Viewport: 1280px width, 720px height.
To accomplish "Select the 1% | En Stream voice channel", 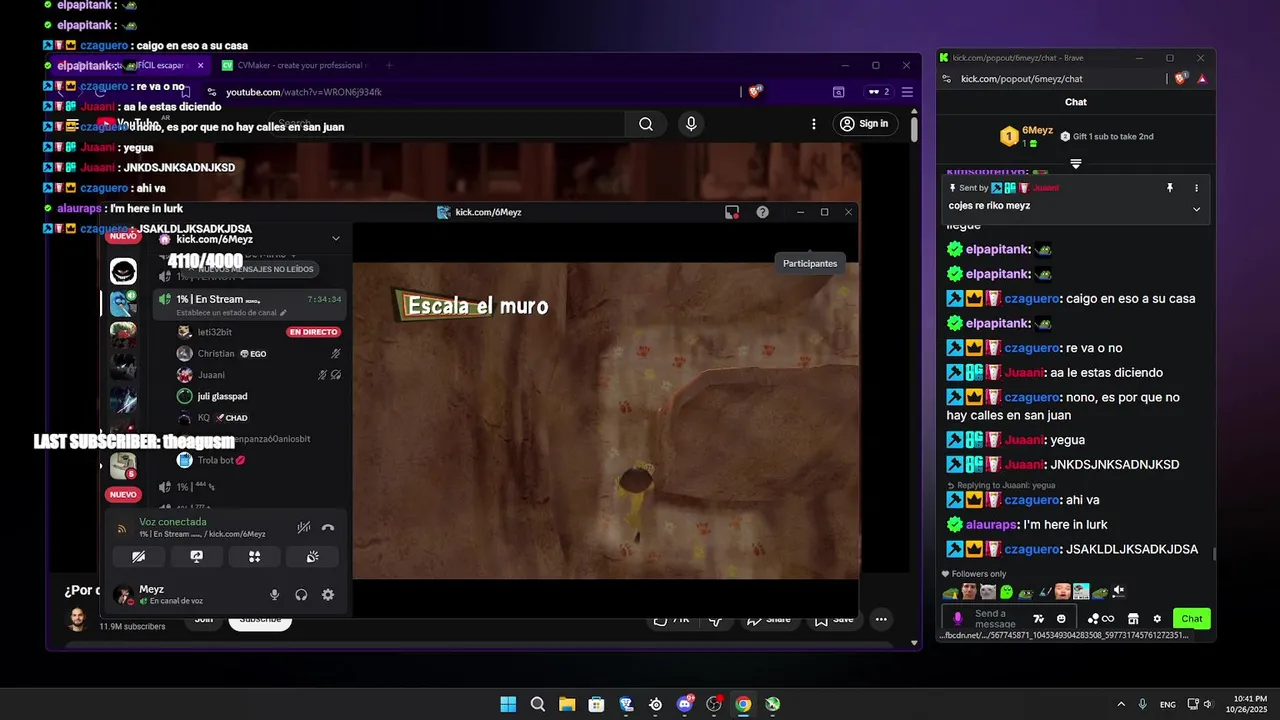I will click(250, 304).
